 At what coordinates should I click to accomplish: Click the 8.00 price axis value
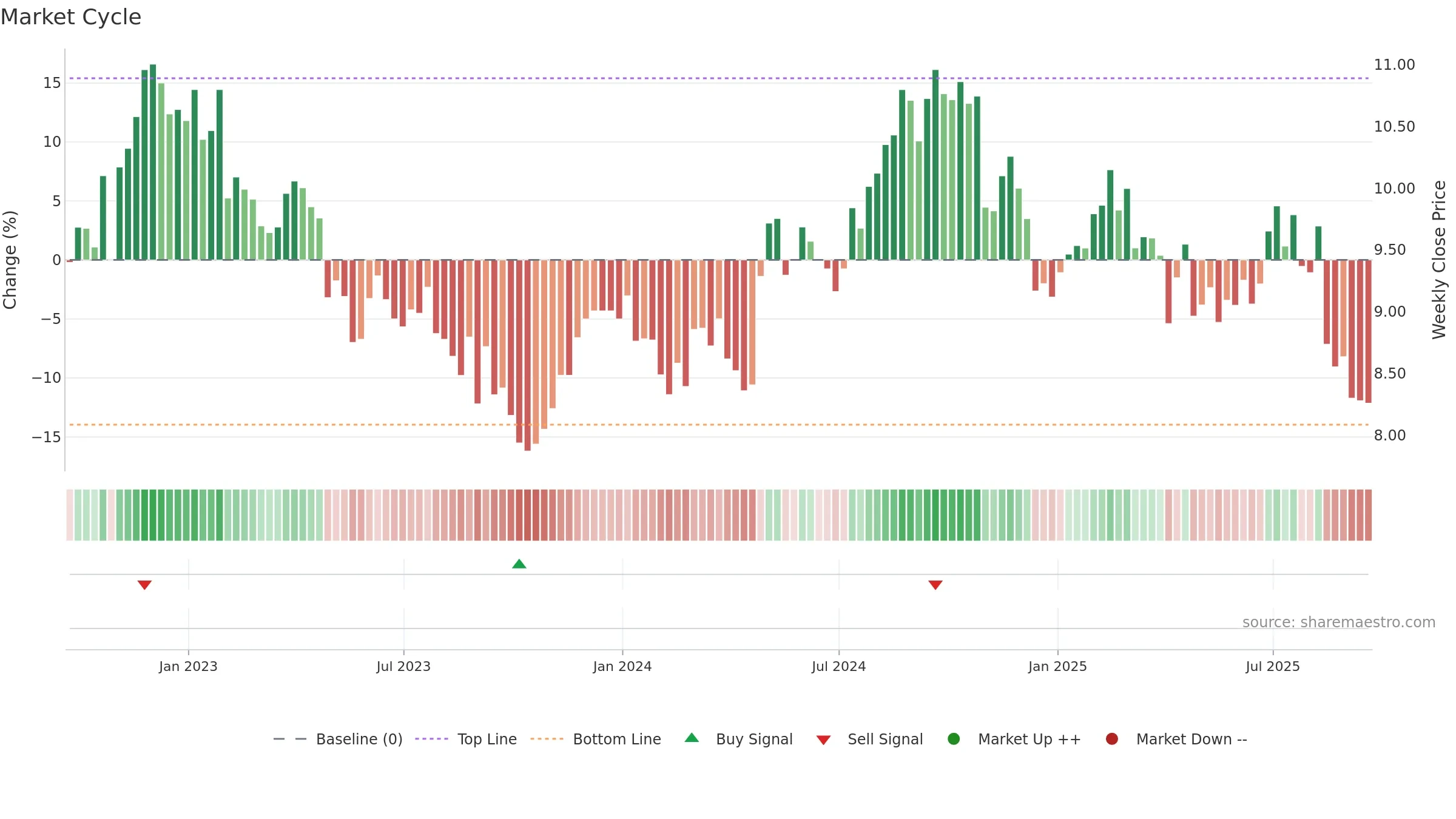tap(1390, 436)
